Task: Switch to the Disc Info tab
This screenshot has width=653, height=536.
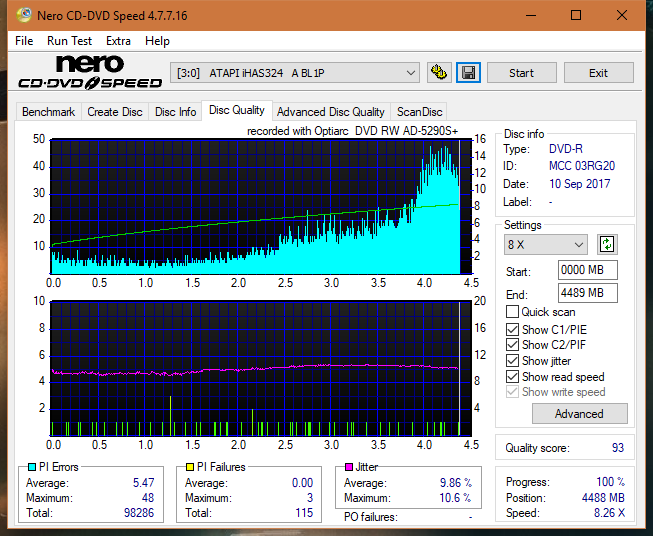Action: pos(175,112)
